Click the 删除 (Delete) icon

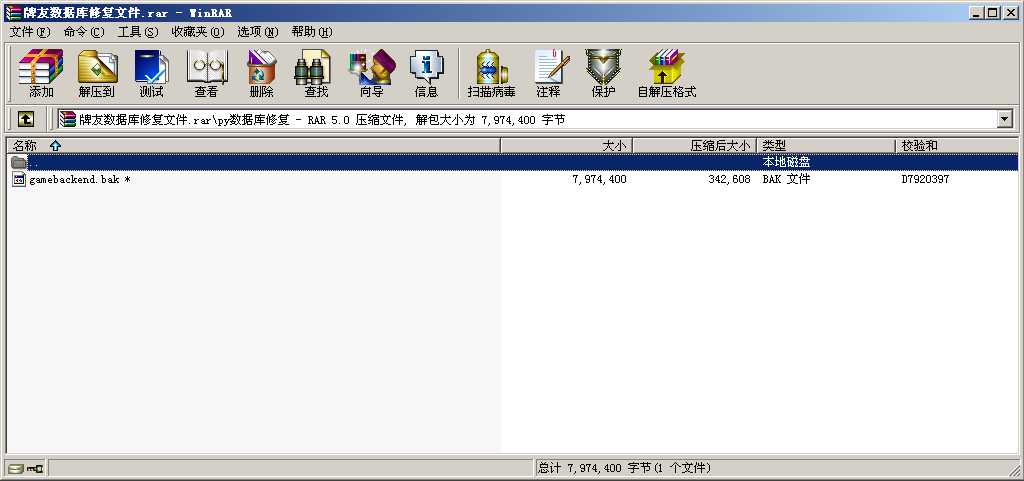(x=261, y=73)
